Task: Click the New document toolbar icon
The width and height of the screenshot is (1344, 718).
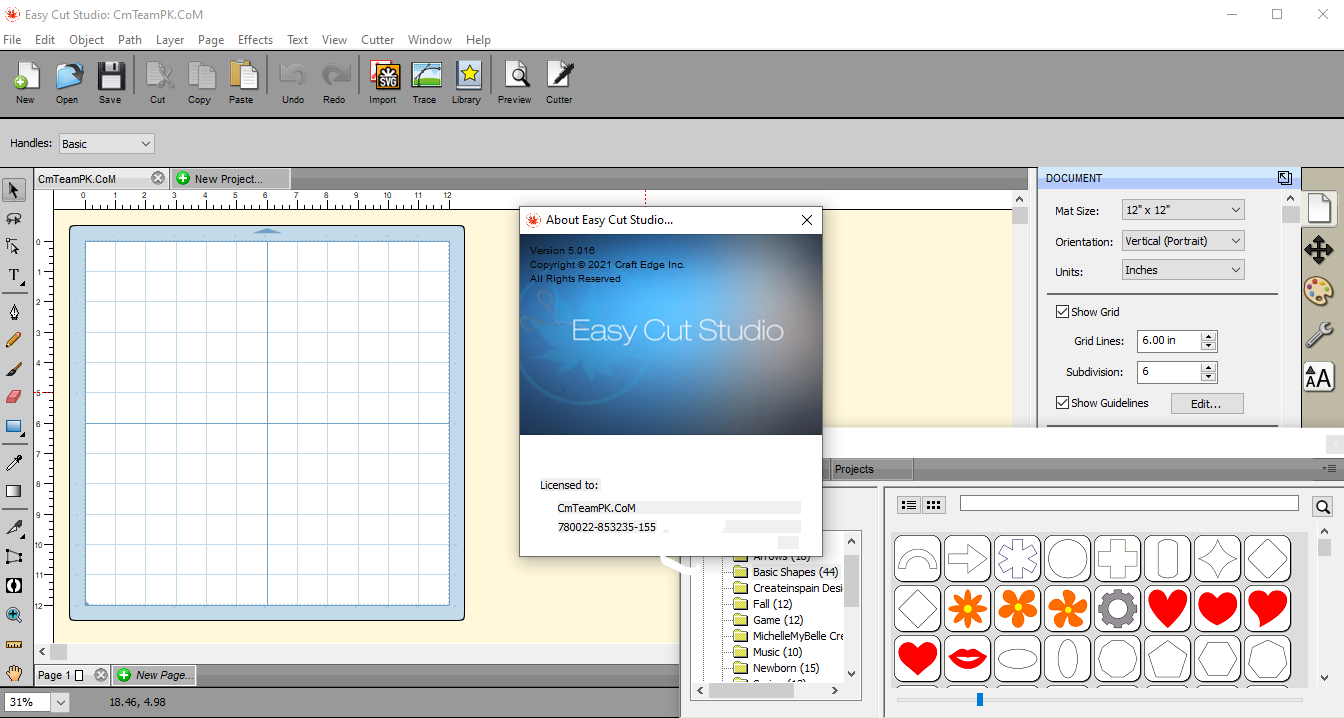Action: (25, 82)
